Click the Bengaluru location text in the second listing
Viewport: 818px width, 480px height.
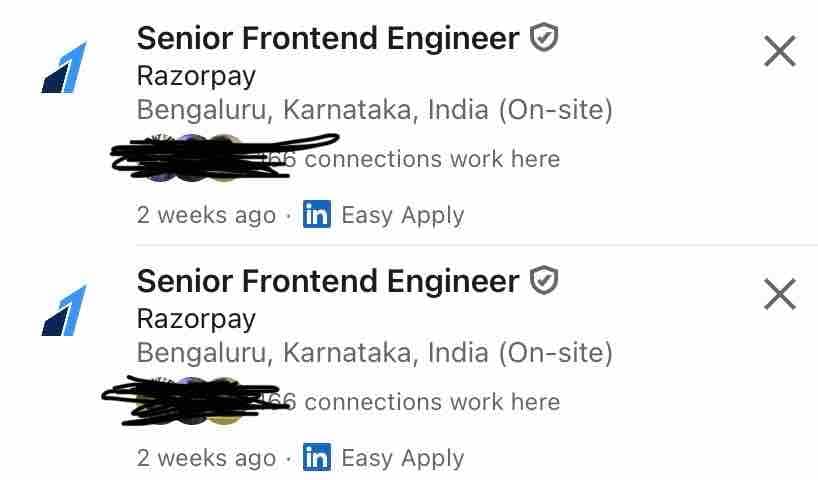pos(374,352)
